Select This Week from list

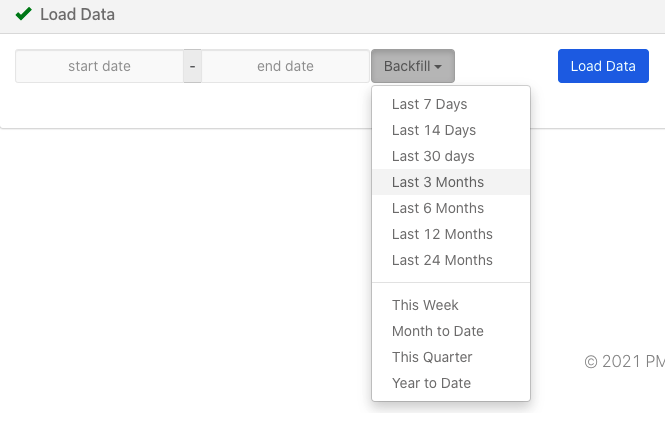pos(451,305)
